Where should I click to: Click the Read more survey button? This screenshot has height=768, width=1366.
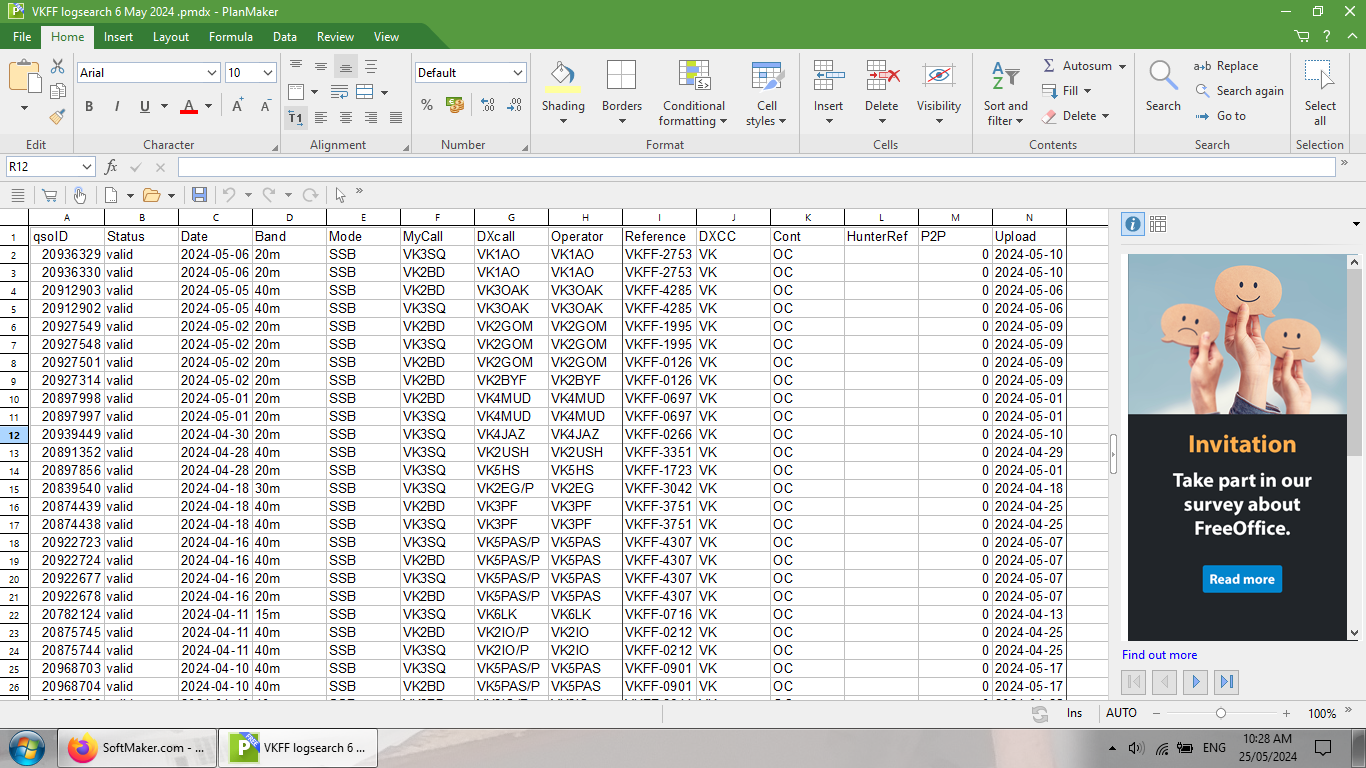(x=1241, y=579)
